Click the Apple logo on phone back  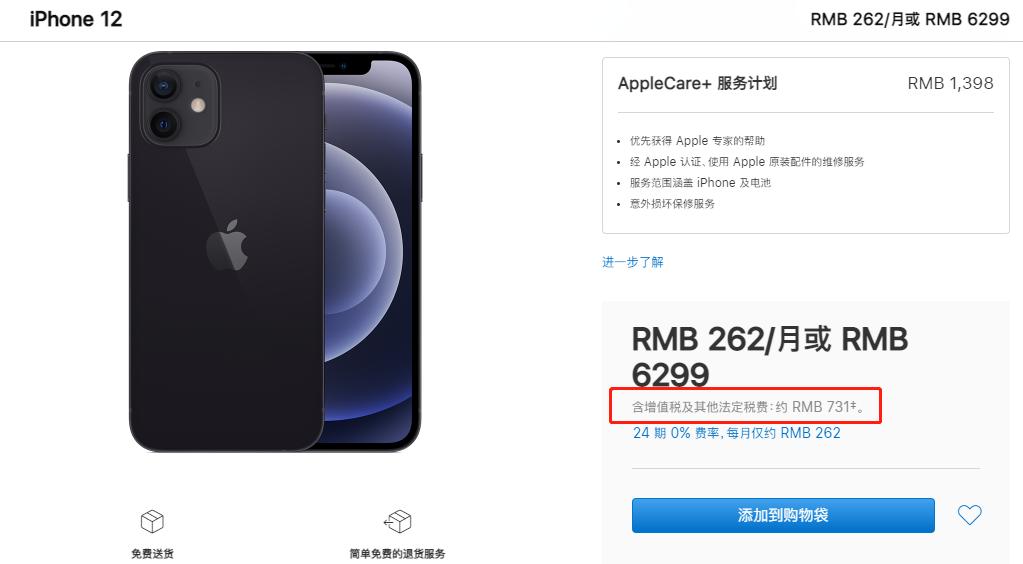227,245
